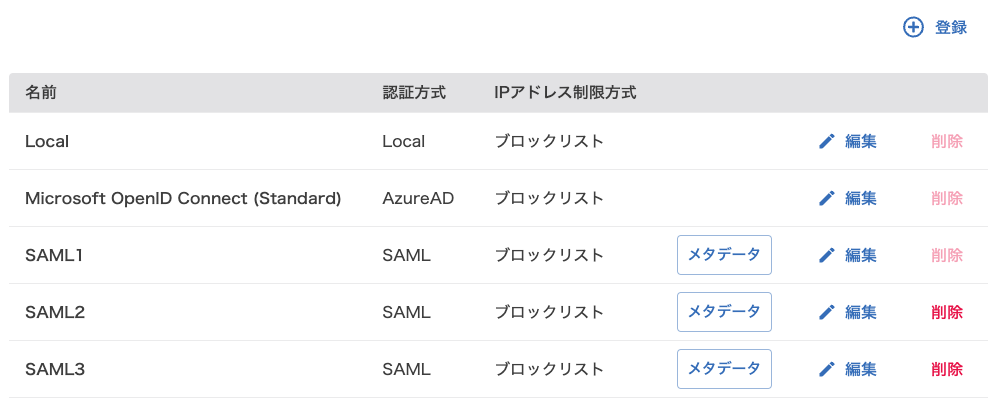Screen dimensions: 998x412
Task: Open メタデータ for SAML1
Action: tap(724, 255)
